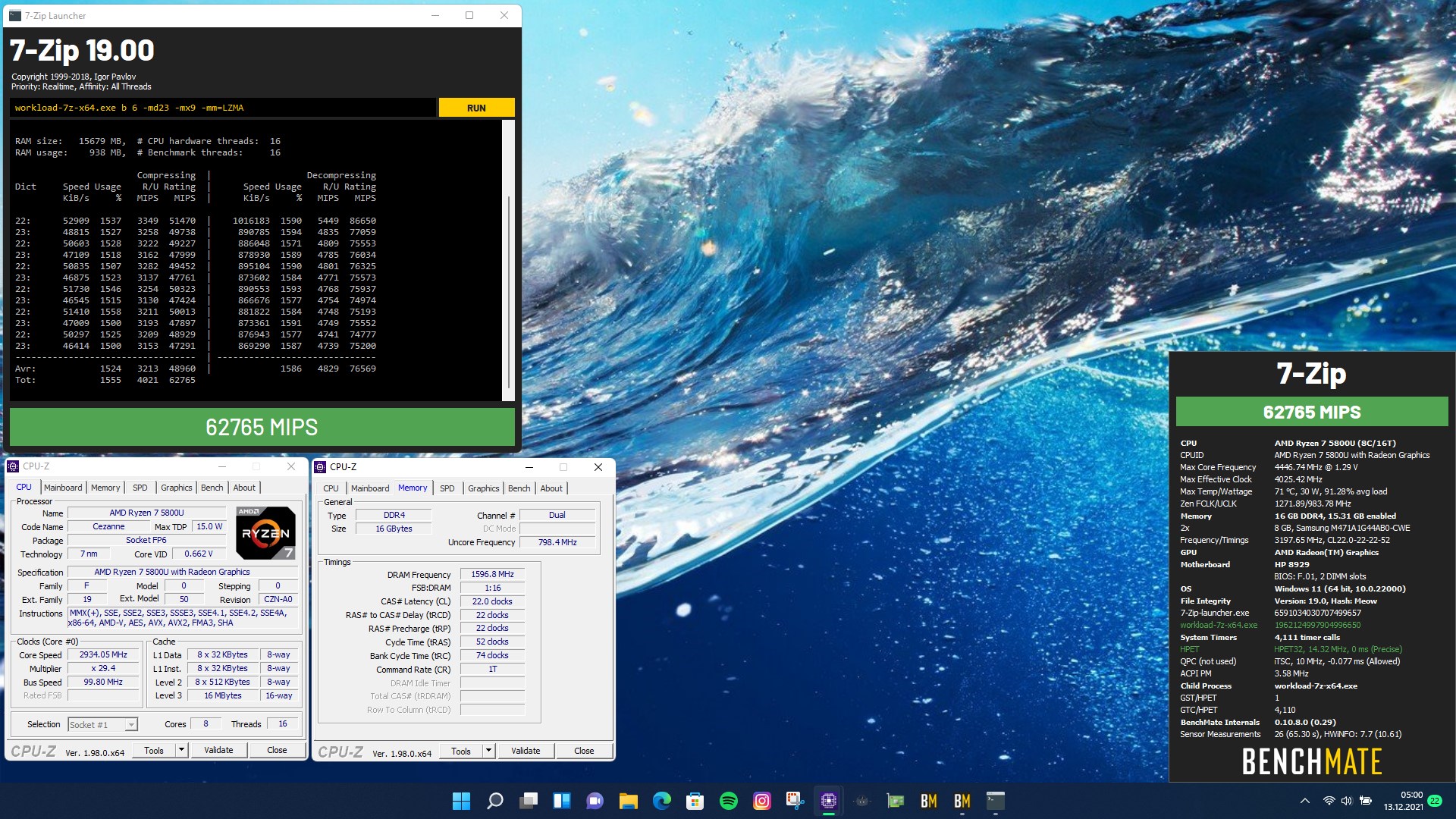
Task: Click the CPU-Z title icon of memory timings window
Action: [321, 467]
